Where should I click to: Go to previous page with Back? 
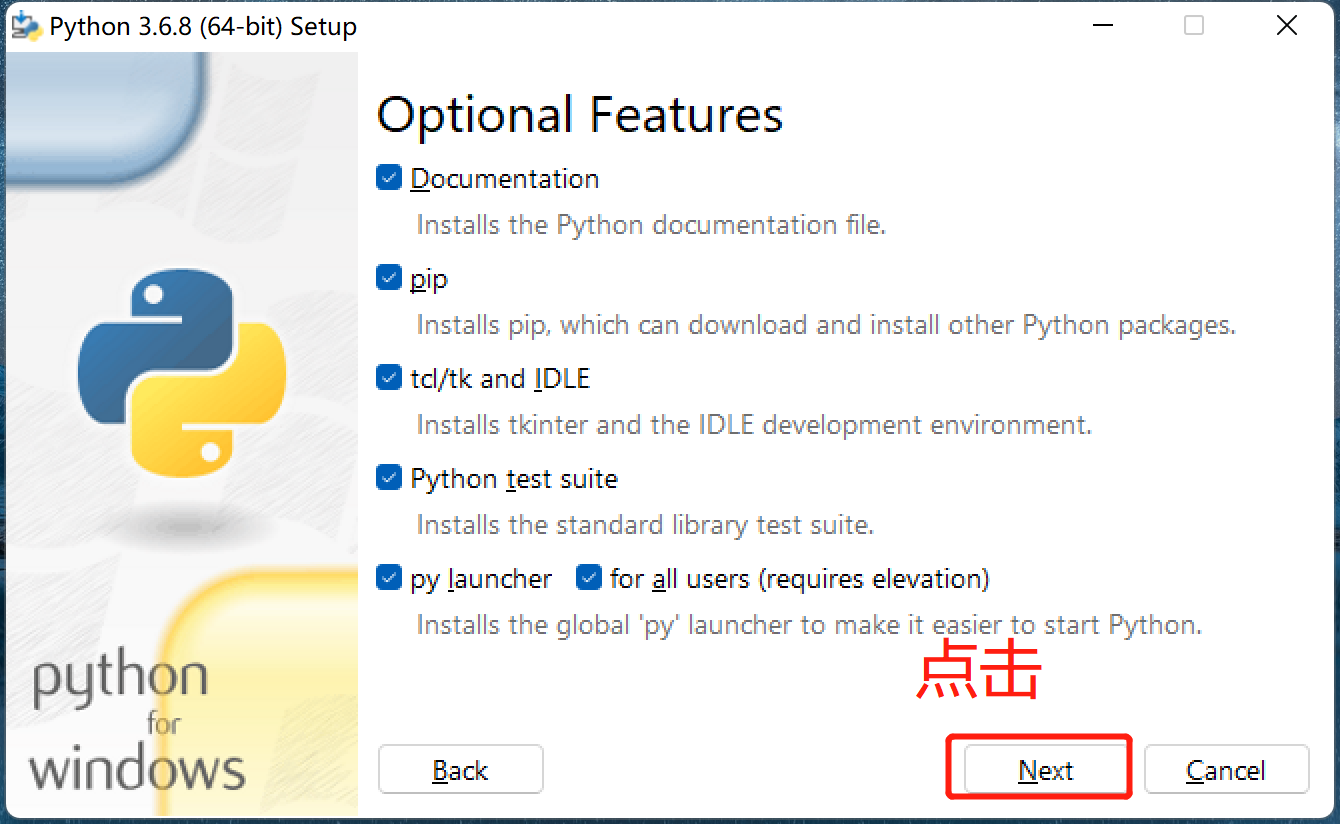(460, 770)
